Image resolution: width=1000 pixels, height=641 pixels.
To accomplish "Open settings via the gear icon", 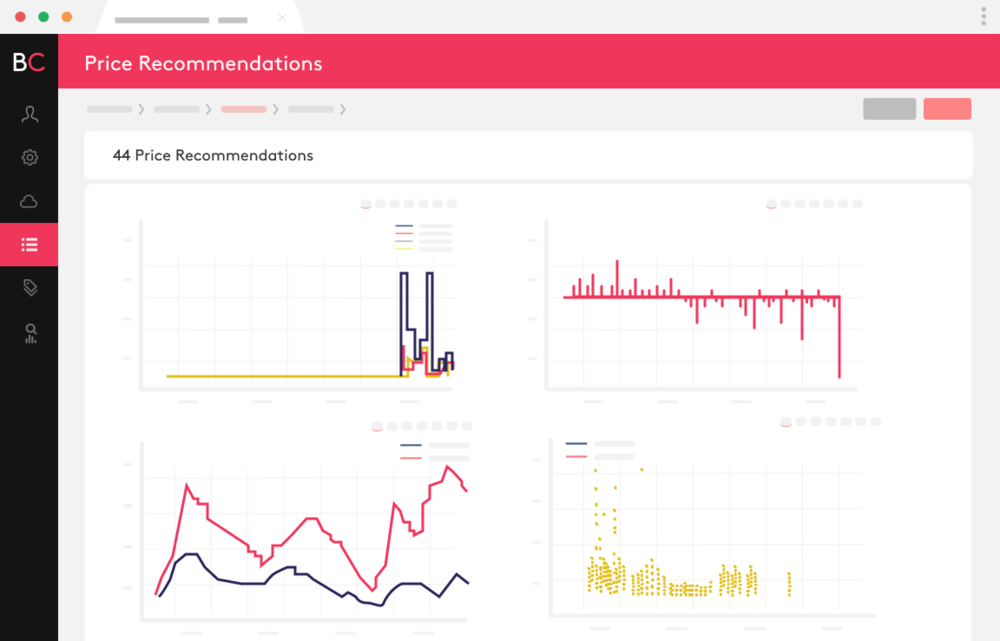I will point(29,157).
